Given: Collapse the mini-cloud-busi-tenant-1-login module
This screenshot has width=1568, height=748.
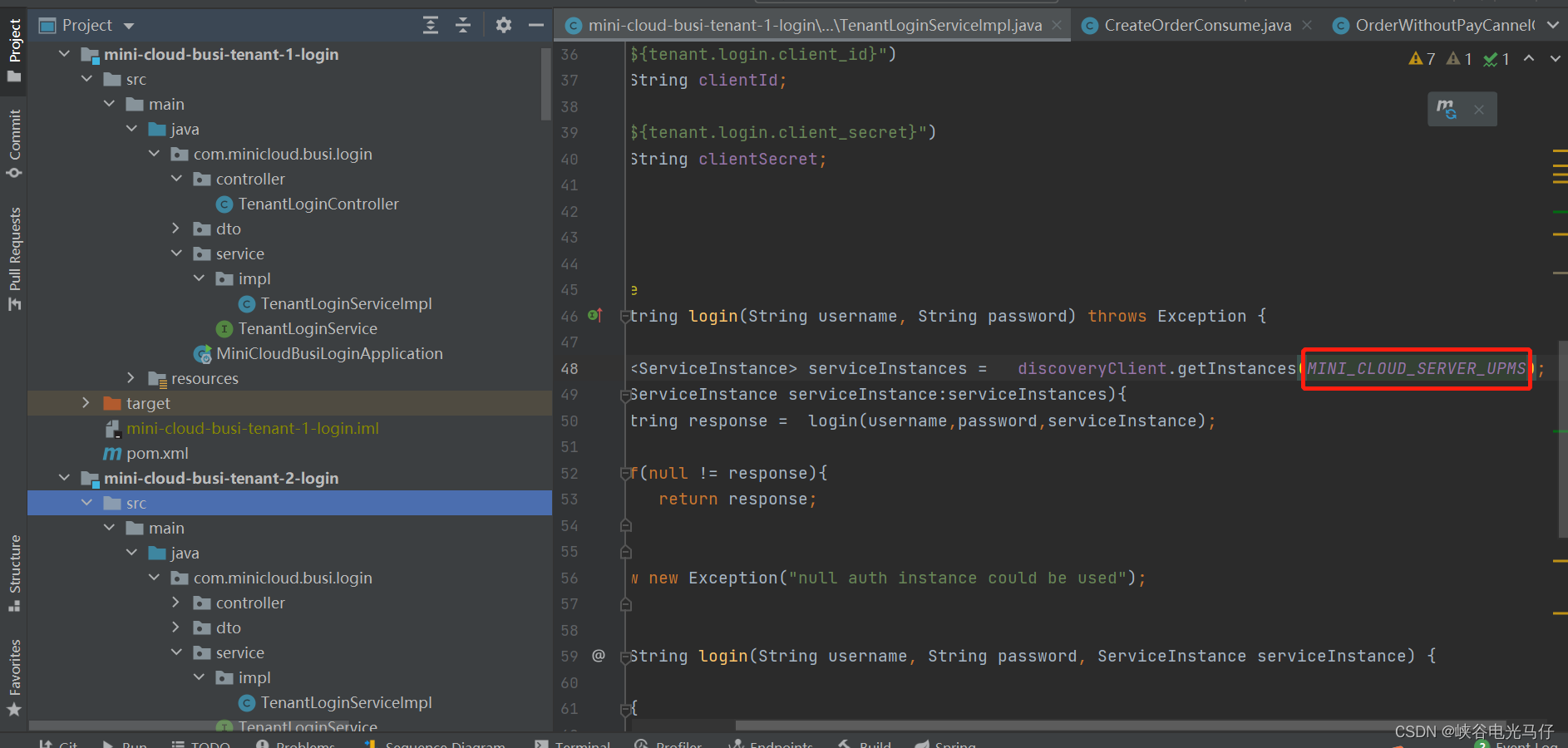Looking at the screenshot, I should click(x=64, y=54).
